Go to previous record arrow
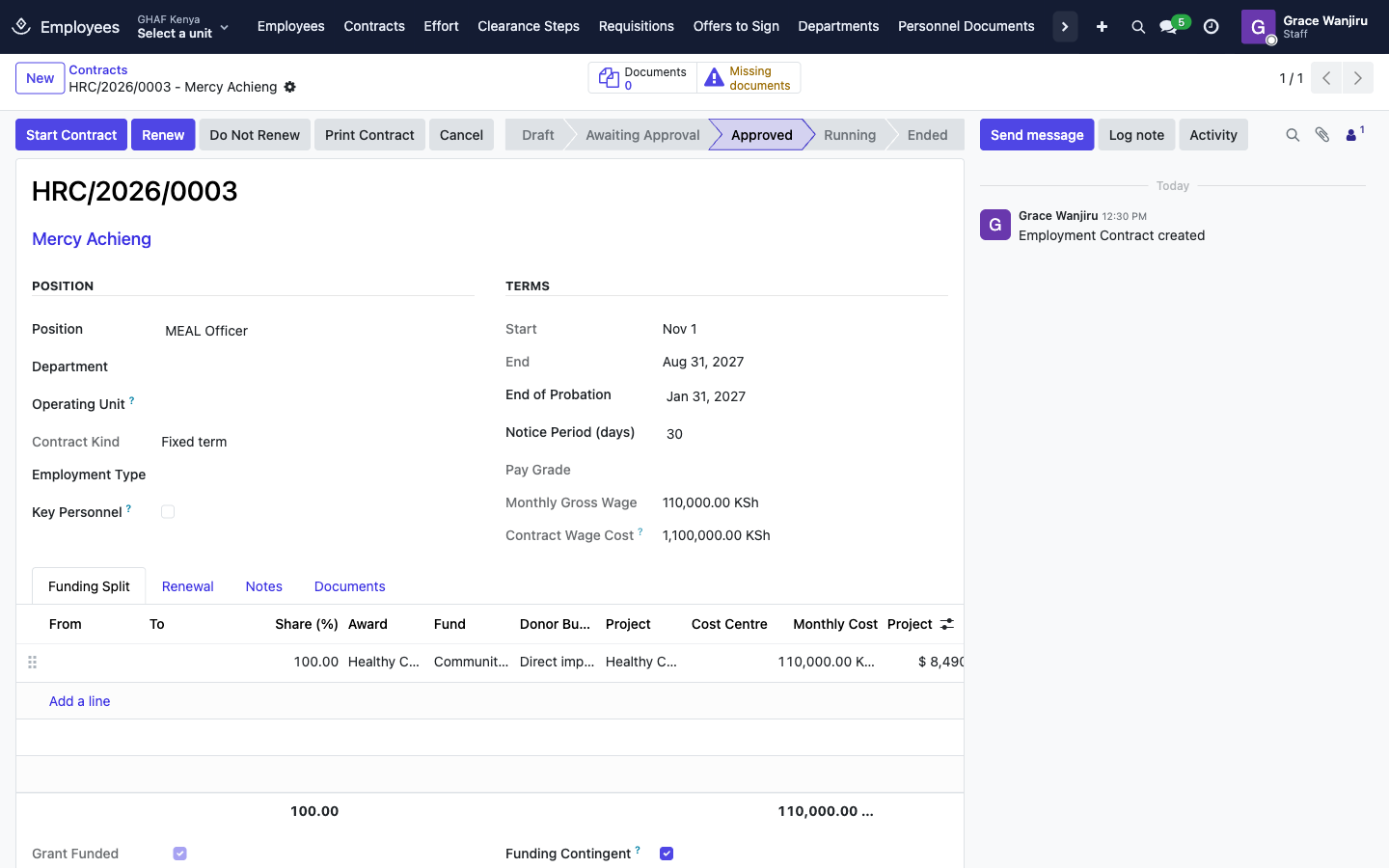Image resolution: width=1389 pixels, height=868 pixels. pyautogui.click(x=1326, y=78)
